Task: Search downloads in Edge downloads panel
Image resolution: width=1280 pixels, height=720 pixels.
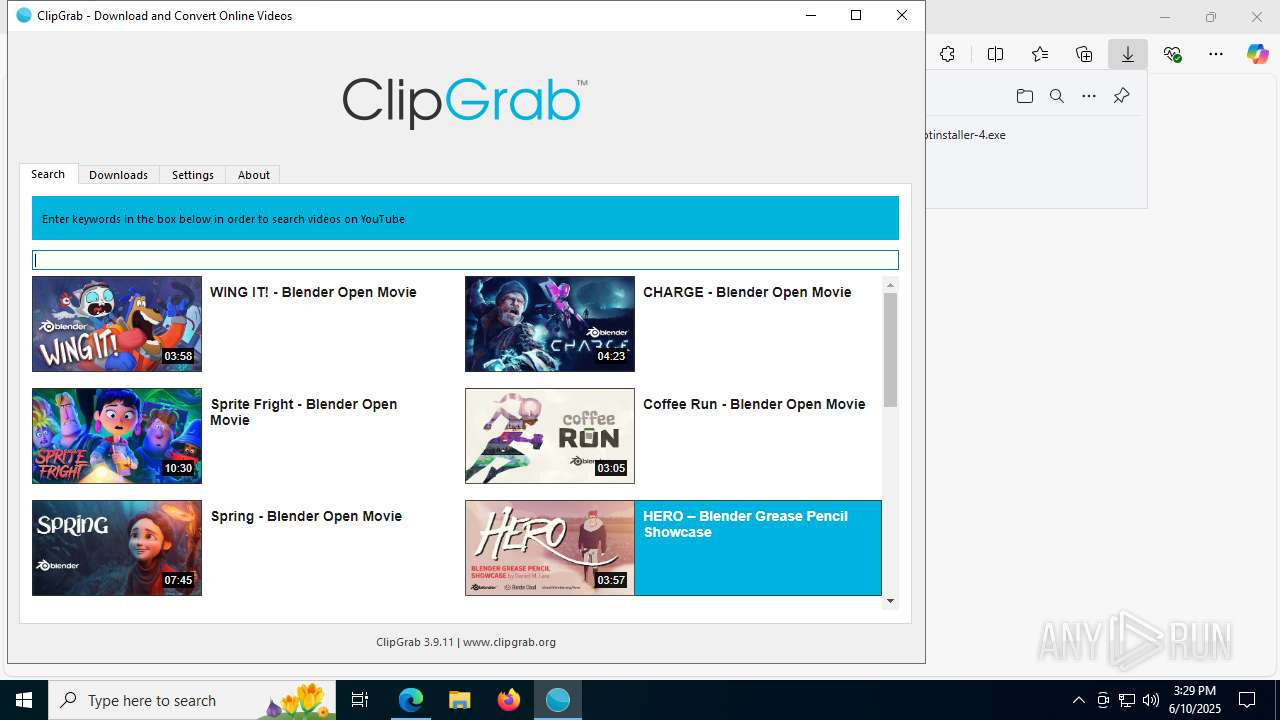Action: (1057, 96)
